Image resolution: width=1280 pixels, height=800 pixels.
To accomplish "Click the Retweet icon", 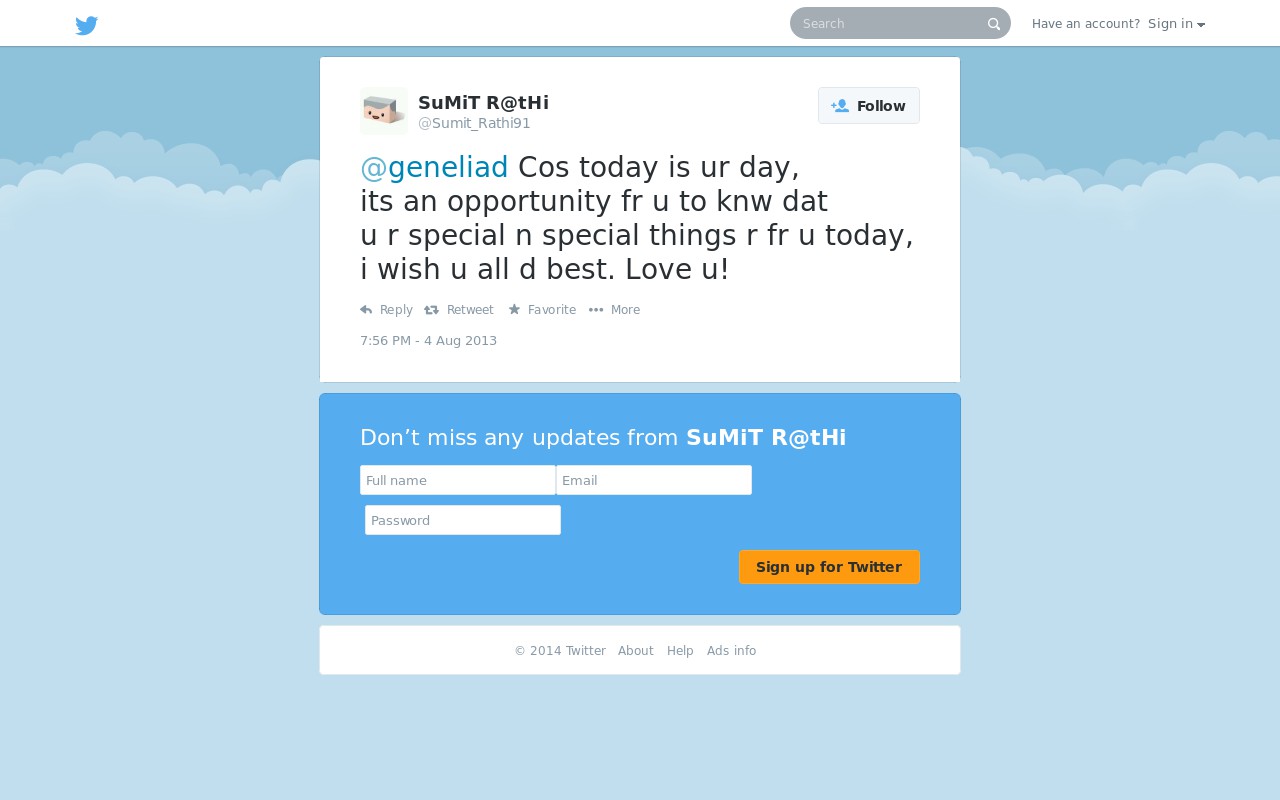I will click(431, 310).
